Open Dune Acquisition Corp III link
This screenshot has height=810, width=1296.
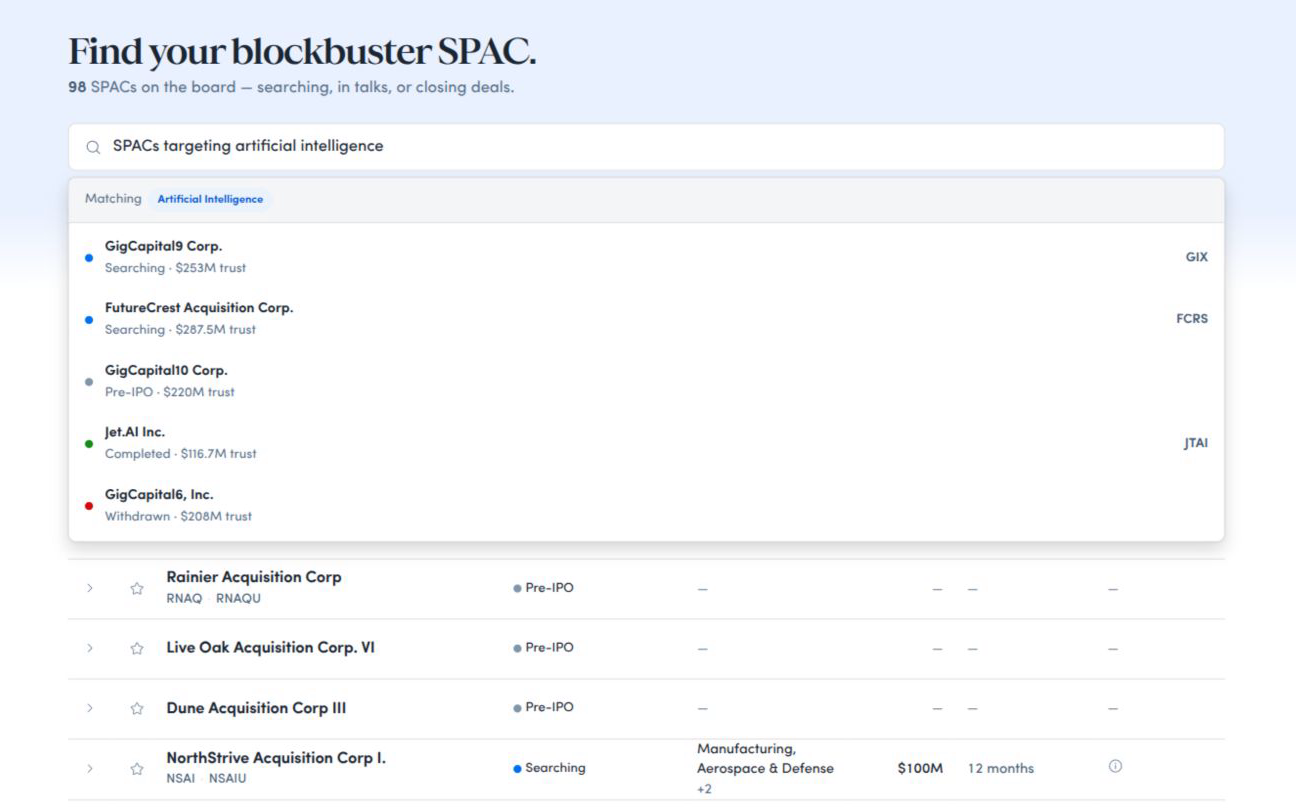(257, 708)
